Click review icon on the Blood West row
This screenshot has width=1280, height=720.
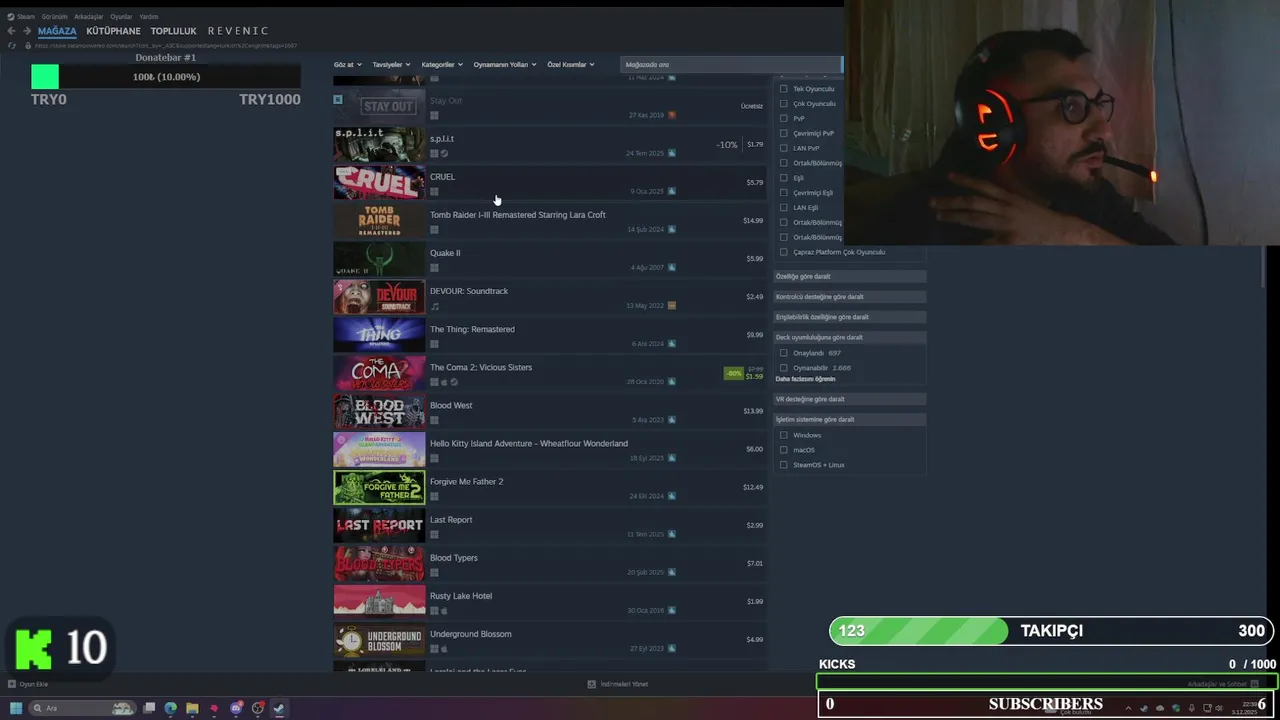(672, 420)
